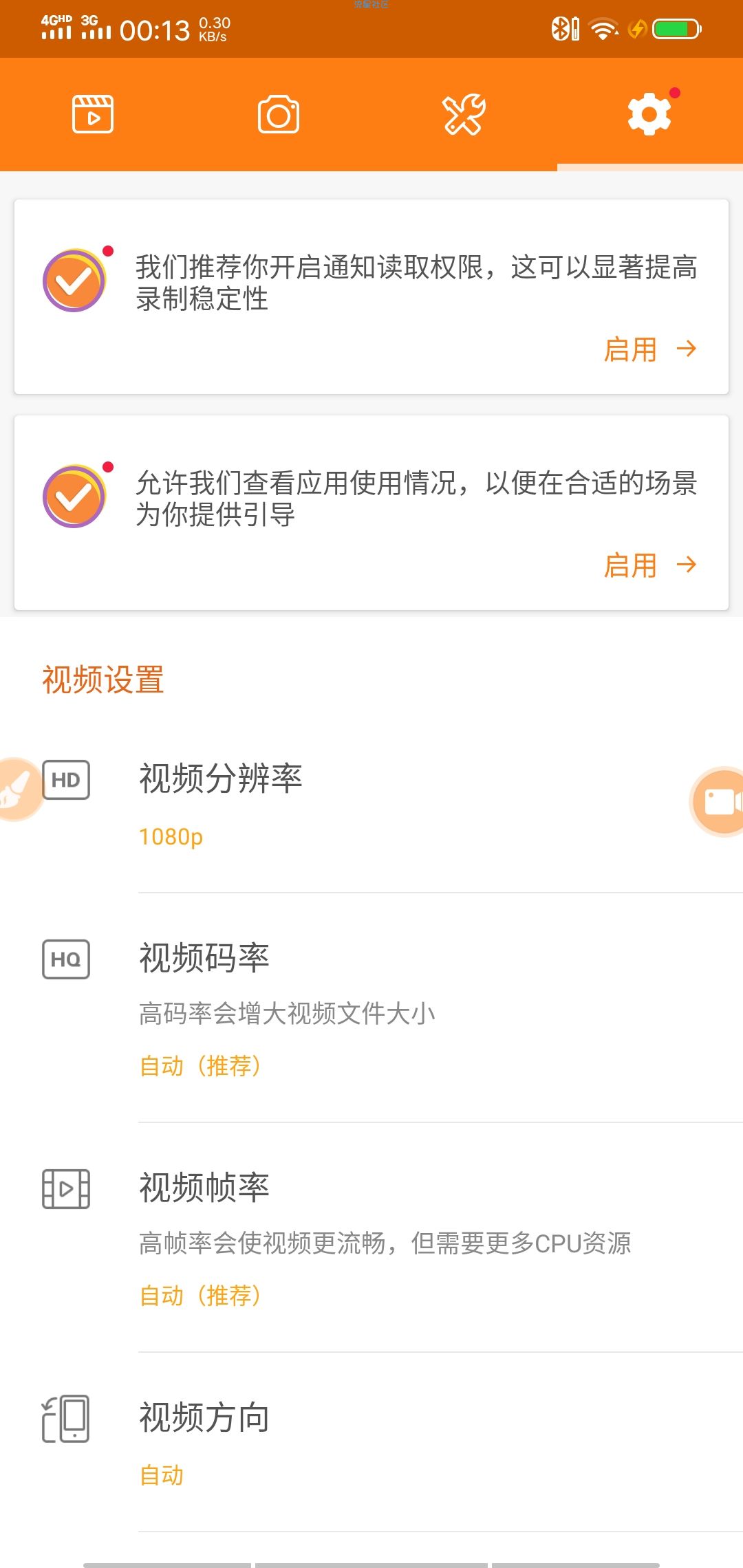Click the video frame rate film icon
Screen dimensions: 743x1568
(66, 1189)
